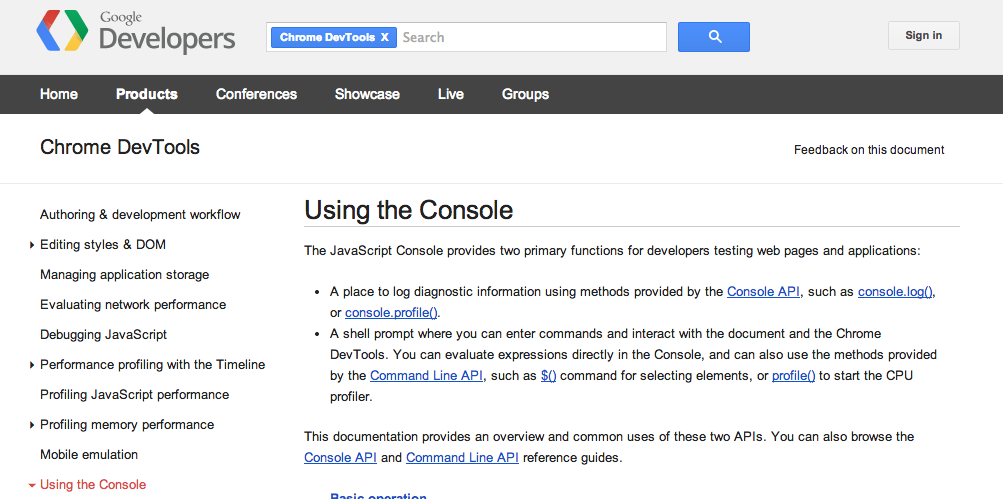Open the Home navigation tab
Image resolution: width=1003 pixels, height=499 pixels.
tap(59, 94)
